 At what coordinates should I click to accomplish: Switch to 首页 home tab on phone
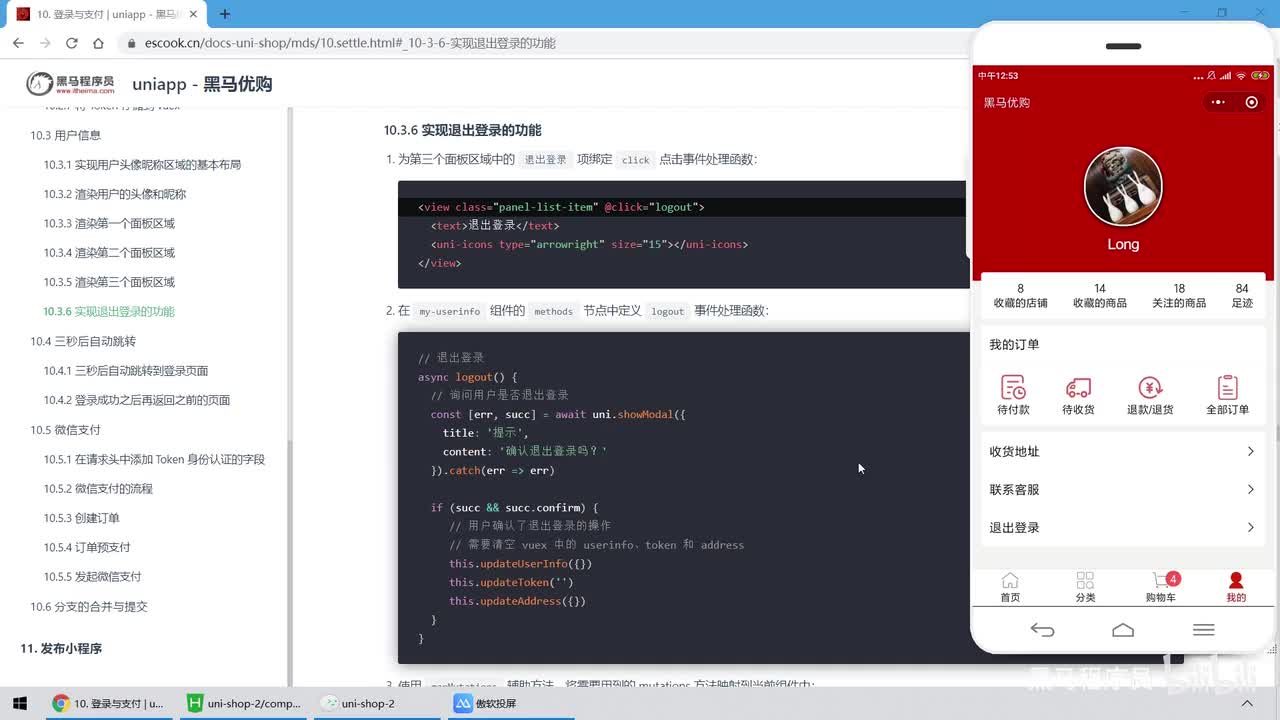[1010, 587]
